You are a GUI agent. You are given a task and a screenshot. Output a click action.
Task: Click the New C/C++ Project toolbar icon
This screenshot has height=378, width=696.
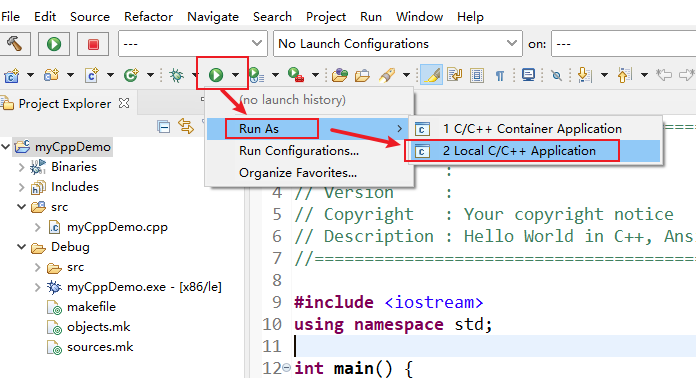pos(12,75)
